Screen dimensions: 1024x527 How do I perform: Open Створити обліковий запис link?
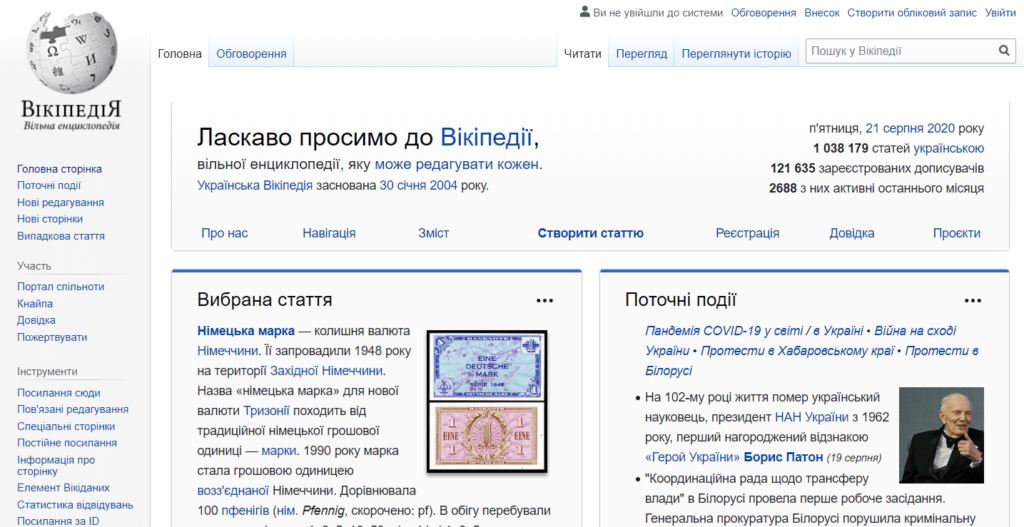pyautogui.click(x=911, y=13)
